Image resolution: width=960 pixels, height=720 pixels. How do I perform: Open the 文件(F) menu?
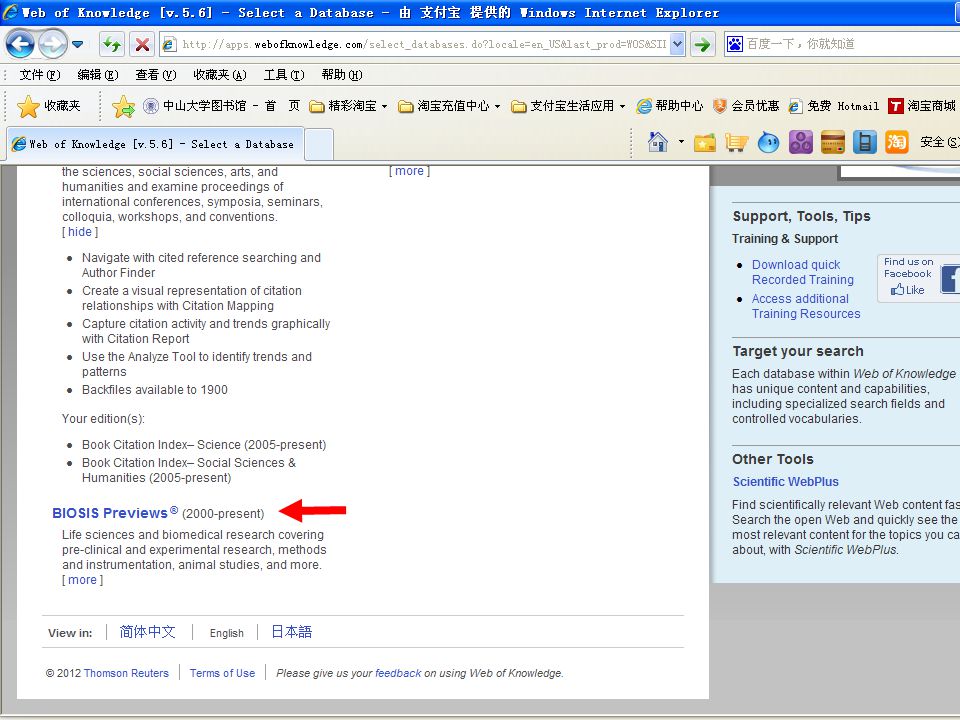[40, 75]
